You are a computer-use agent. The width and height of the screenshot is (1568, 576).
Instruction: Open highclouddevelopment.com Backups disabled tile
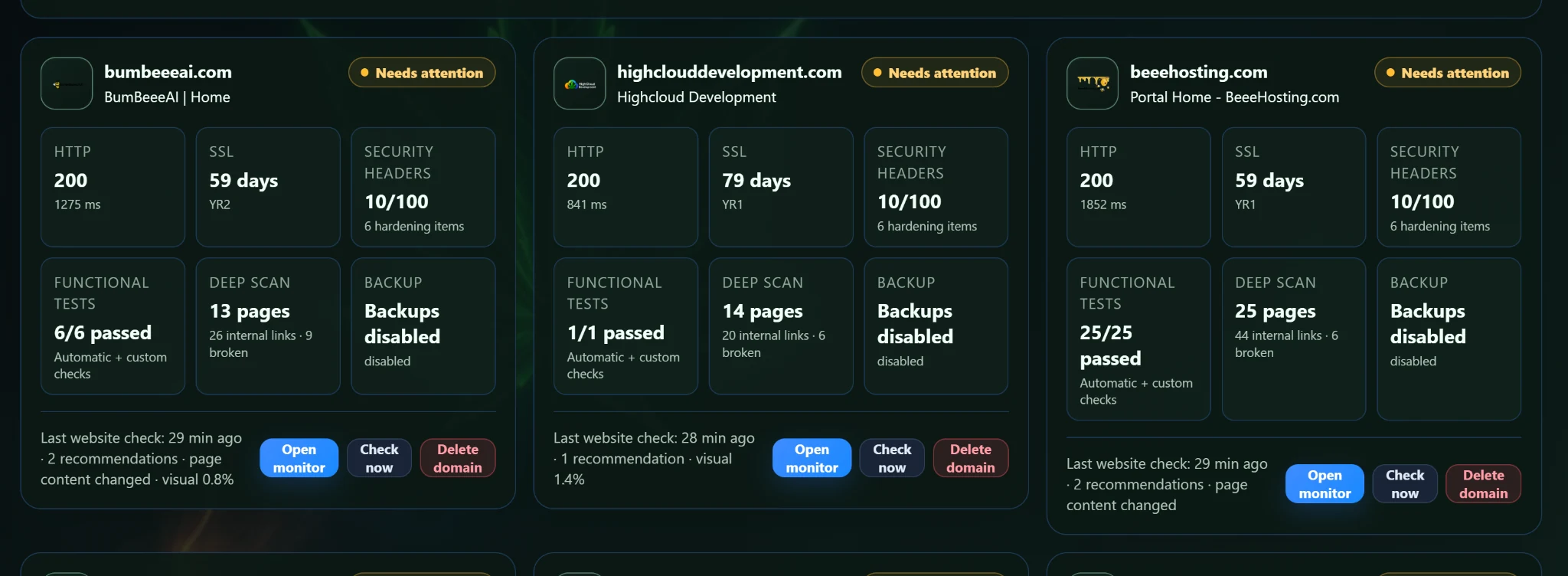coord(936,326)
